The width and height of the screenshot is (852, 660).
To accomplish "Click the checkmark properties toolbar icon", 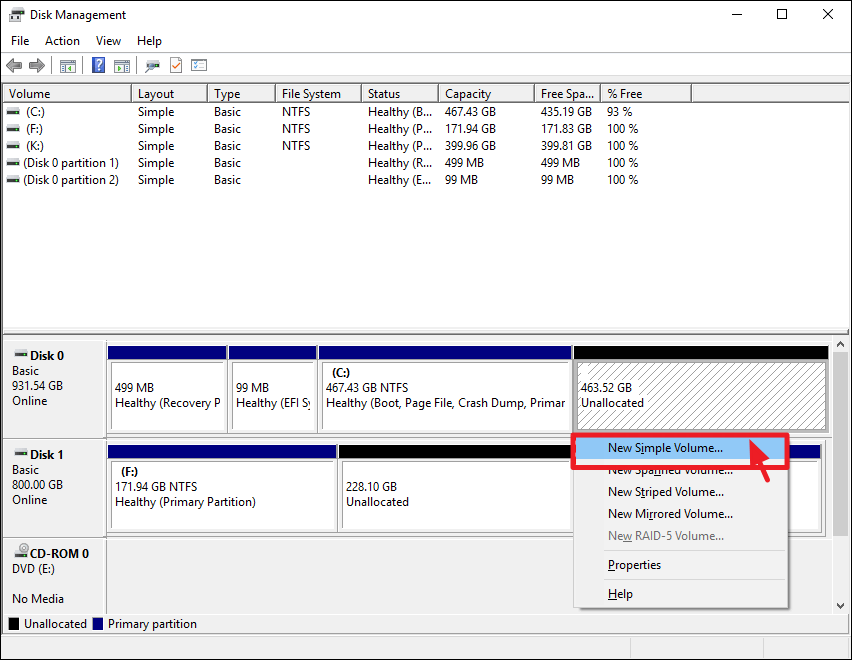I will pyautogui.click(x=176, y=66).
